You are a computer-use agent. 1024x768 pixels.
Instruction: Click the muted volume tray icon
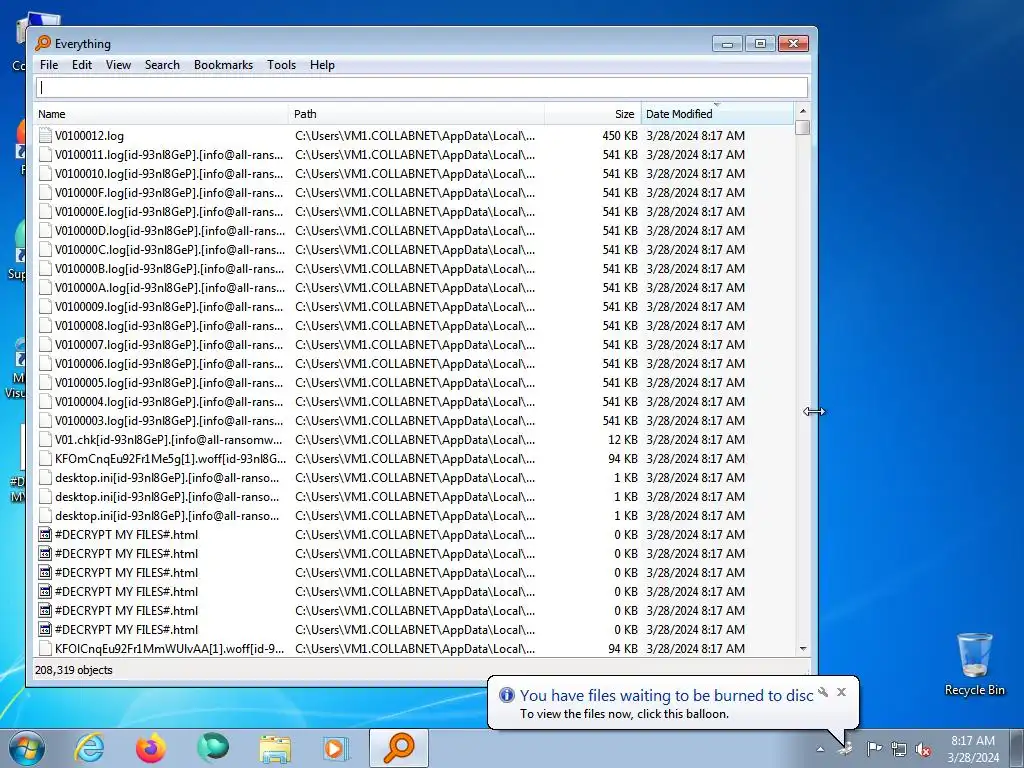point(923,749)
